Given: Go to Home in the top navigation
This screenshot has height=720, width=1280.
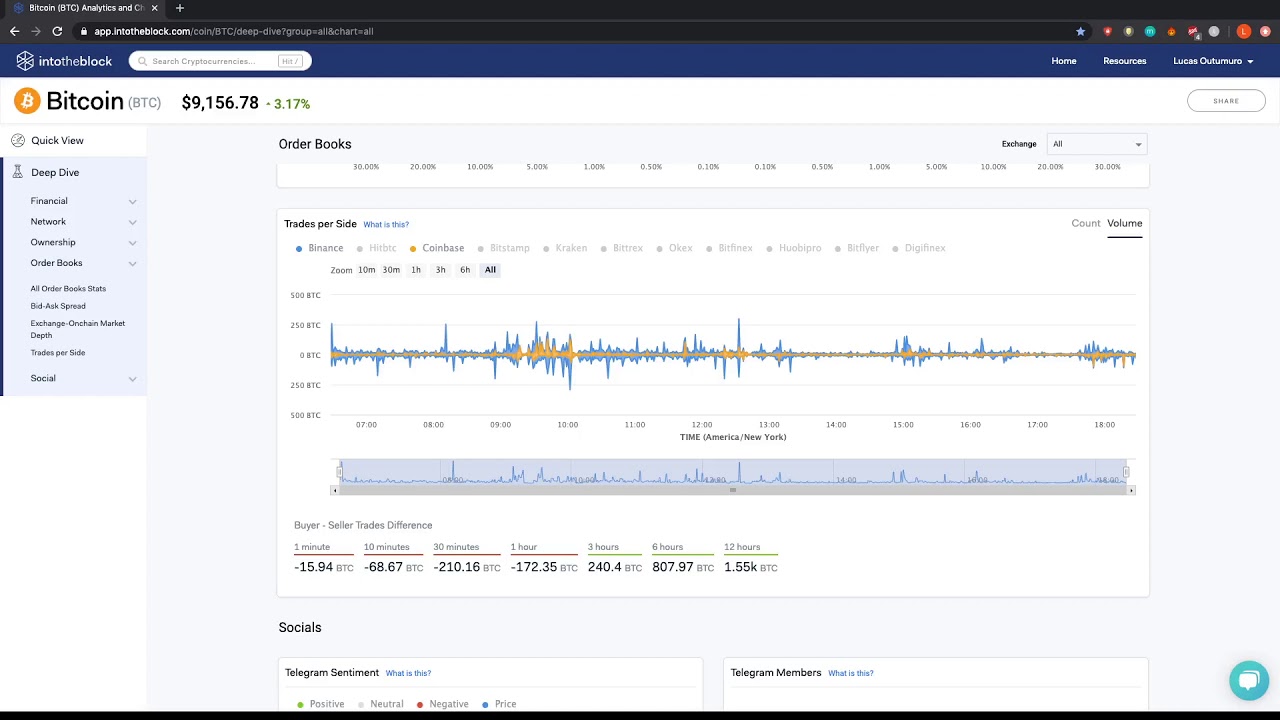Looking at the screenshot, I should click(x=1064, y=61).
